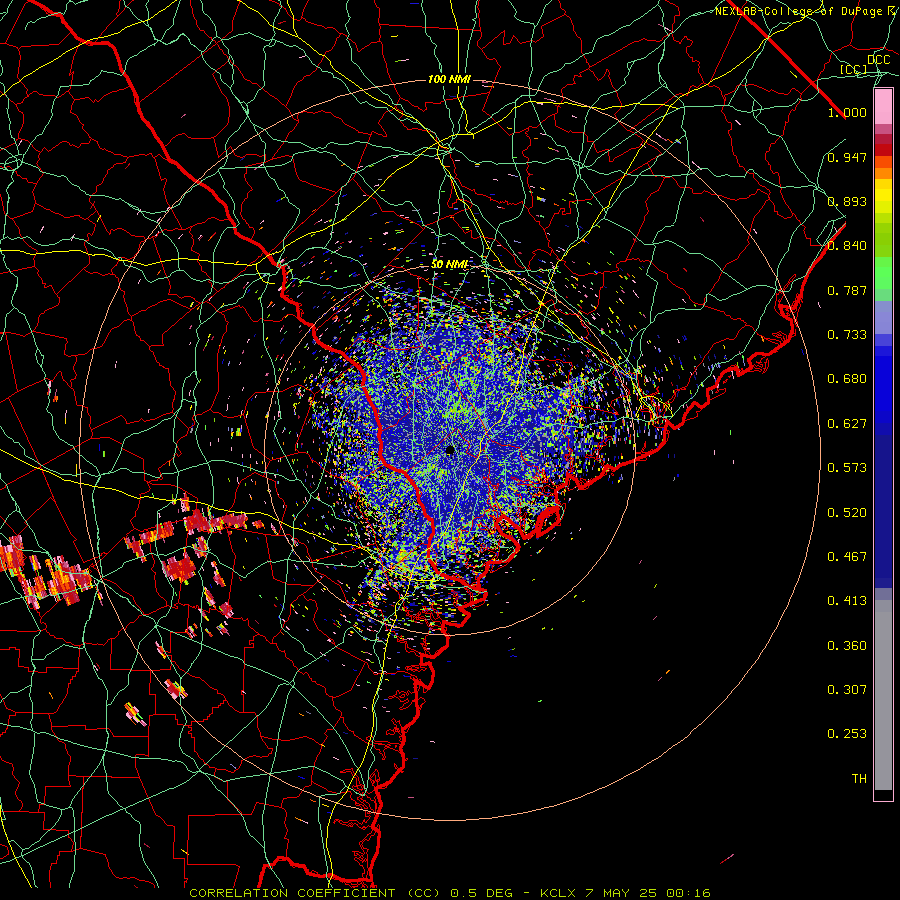Click the 0.360 legend value
The width and height of the screenshot is (900, 900).
pyautogui.click(x=847, y=646)
